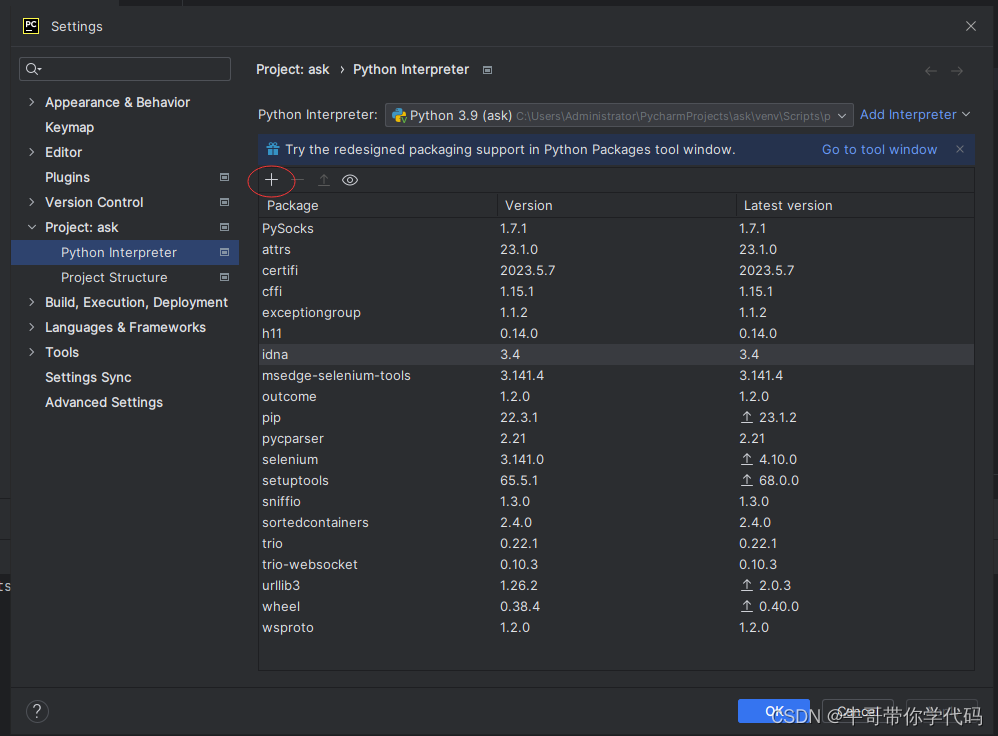Select the pycparser package row

click(x=616, y=438)
